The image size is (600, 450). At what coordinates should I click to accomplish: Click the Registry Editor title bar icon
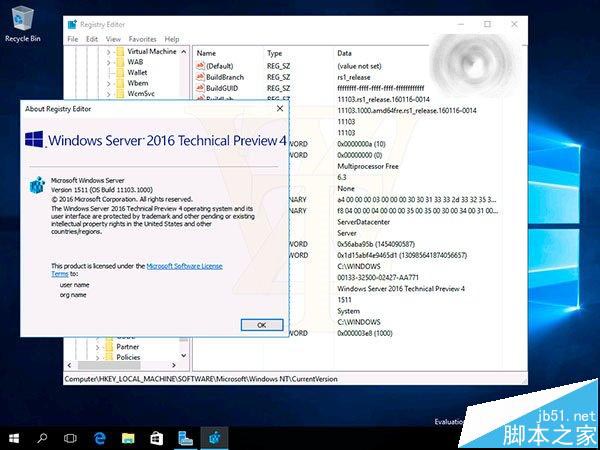[72, 24]
